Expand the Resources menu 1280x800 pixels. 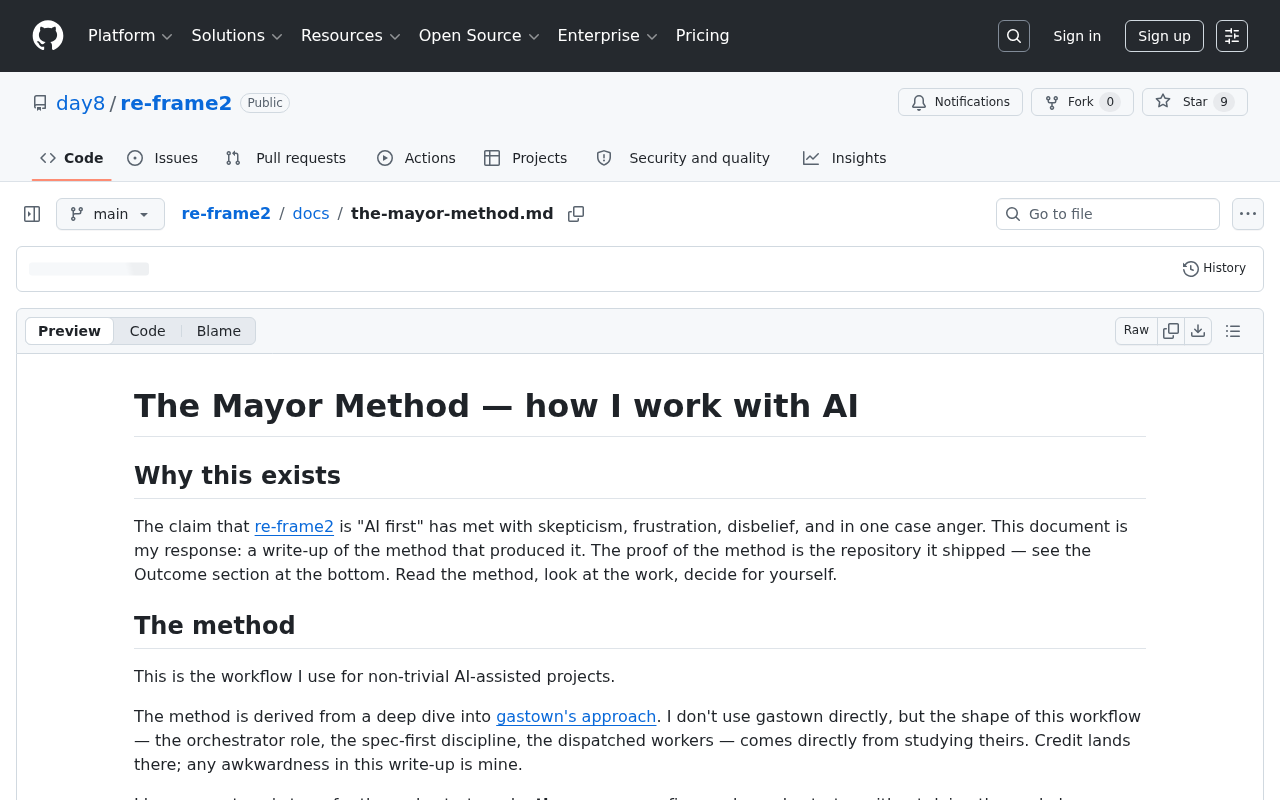[350, 36]
